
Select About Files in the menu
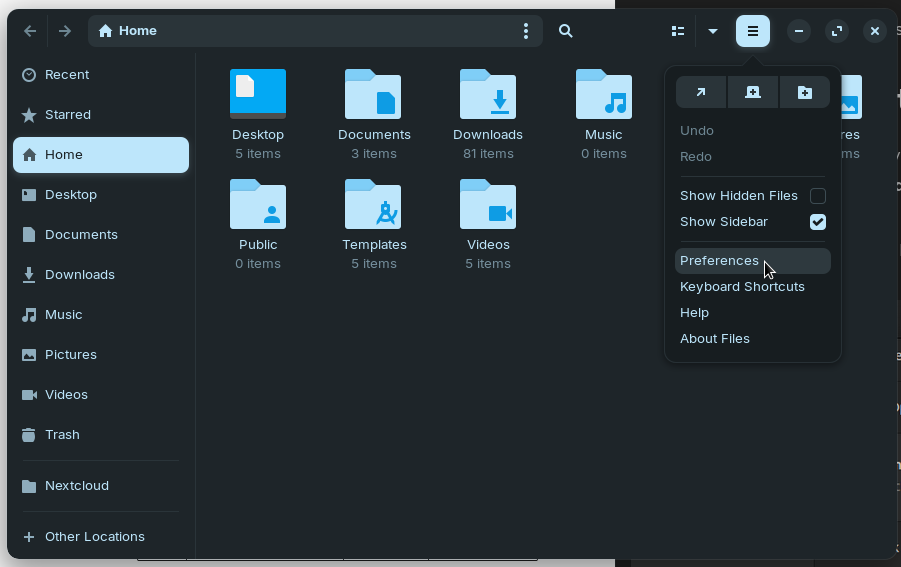pyautogui.click(x=753, y=339)
